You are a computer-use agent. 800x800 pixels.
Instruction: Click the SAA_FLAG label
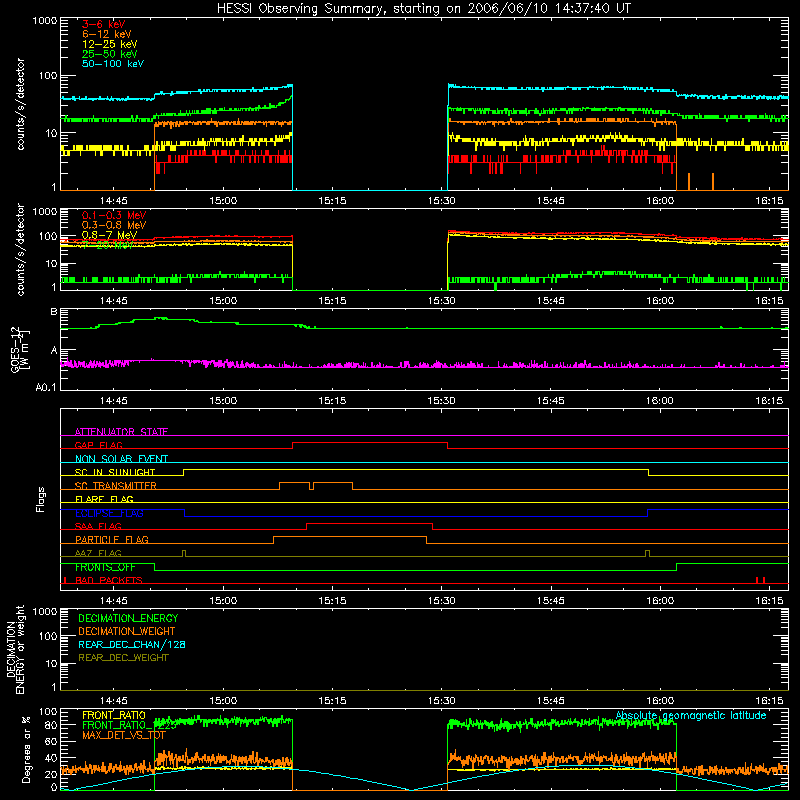[98, 526]
